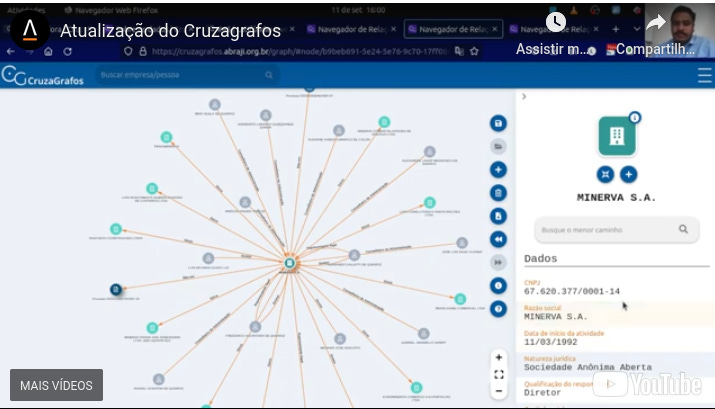Click the browser reload button

[x=67, y=52]
